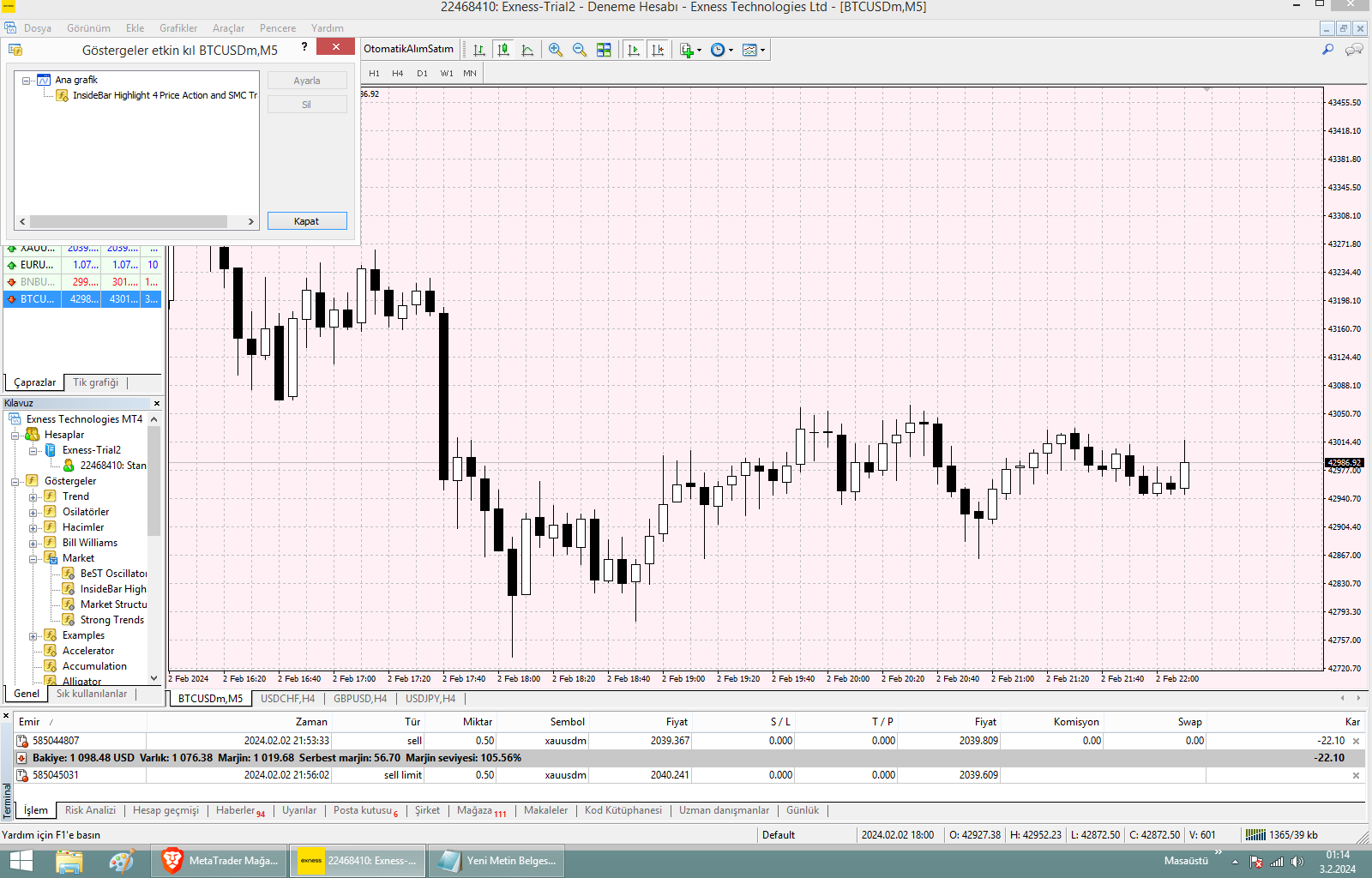Image resolution: width=1372 pixels, height=878 pixels.
Task: Switch to the Tik grafiği tab
Action: (95, 382)
